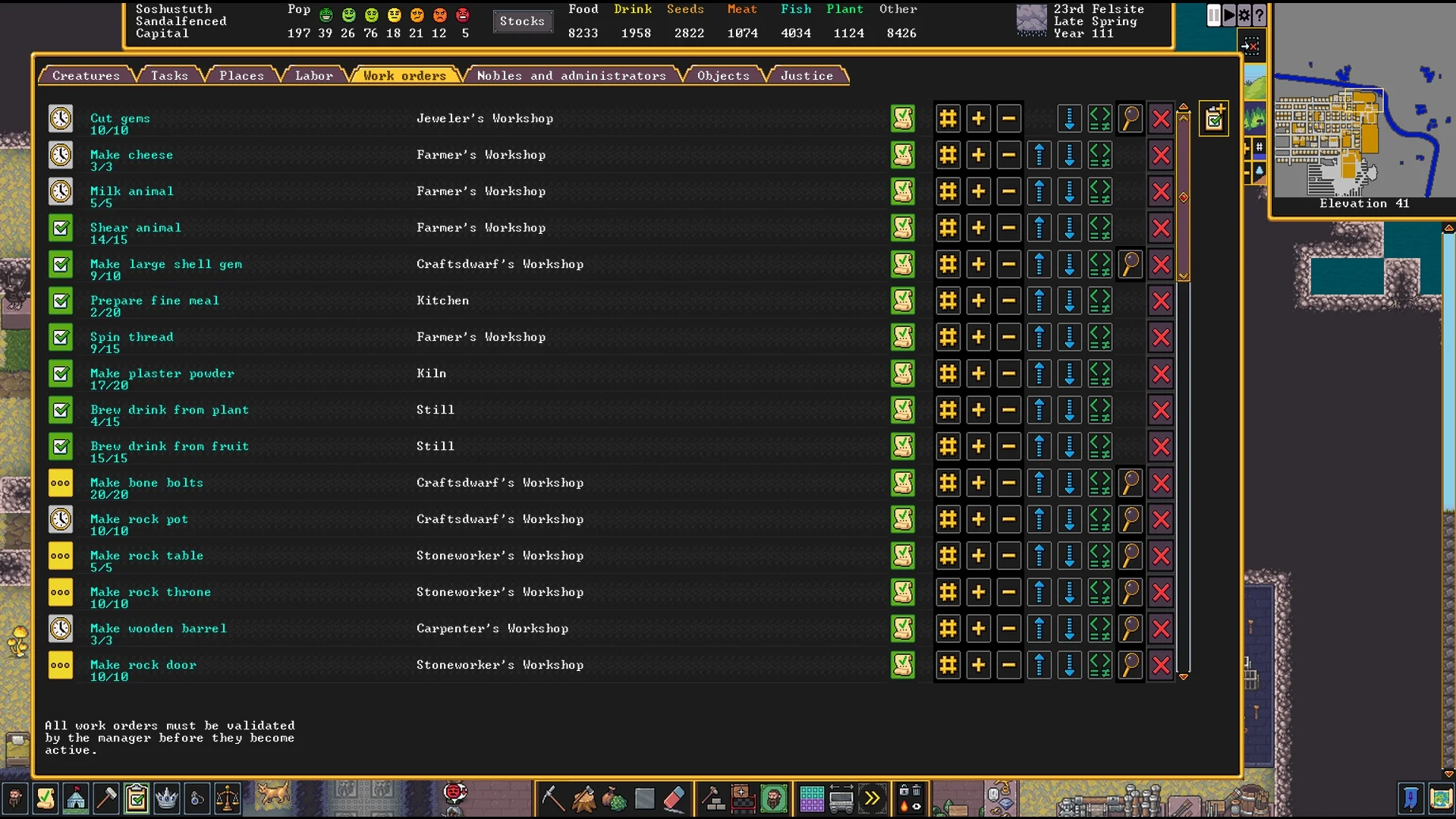Image resolution: width=1456 pixels, height=819 pixels.
Task: Click the Prepare fine meal order name
Action: pyautogui.click(x=154, y=300)
